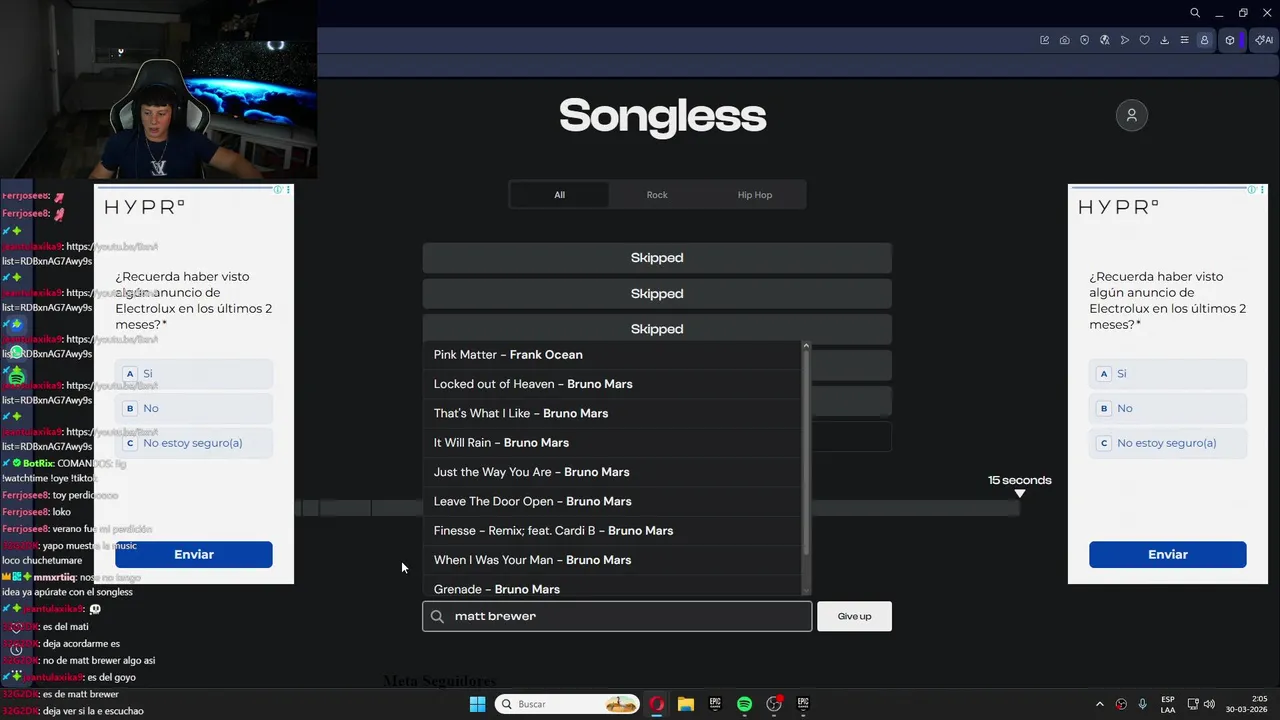
Task: Click the browser tab search magnifier
Action: click(1195, 13)
